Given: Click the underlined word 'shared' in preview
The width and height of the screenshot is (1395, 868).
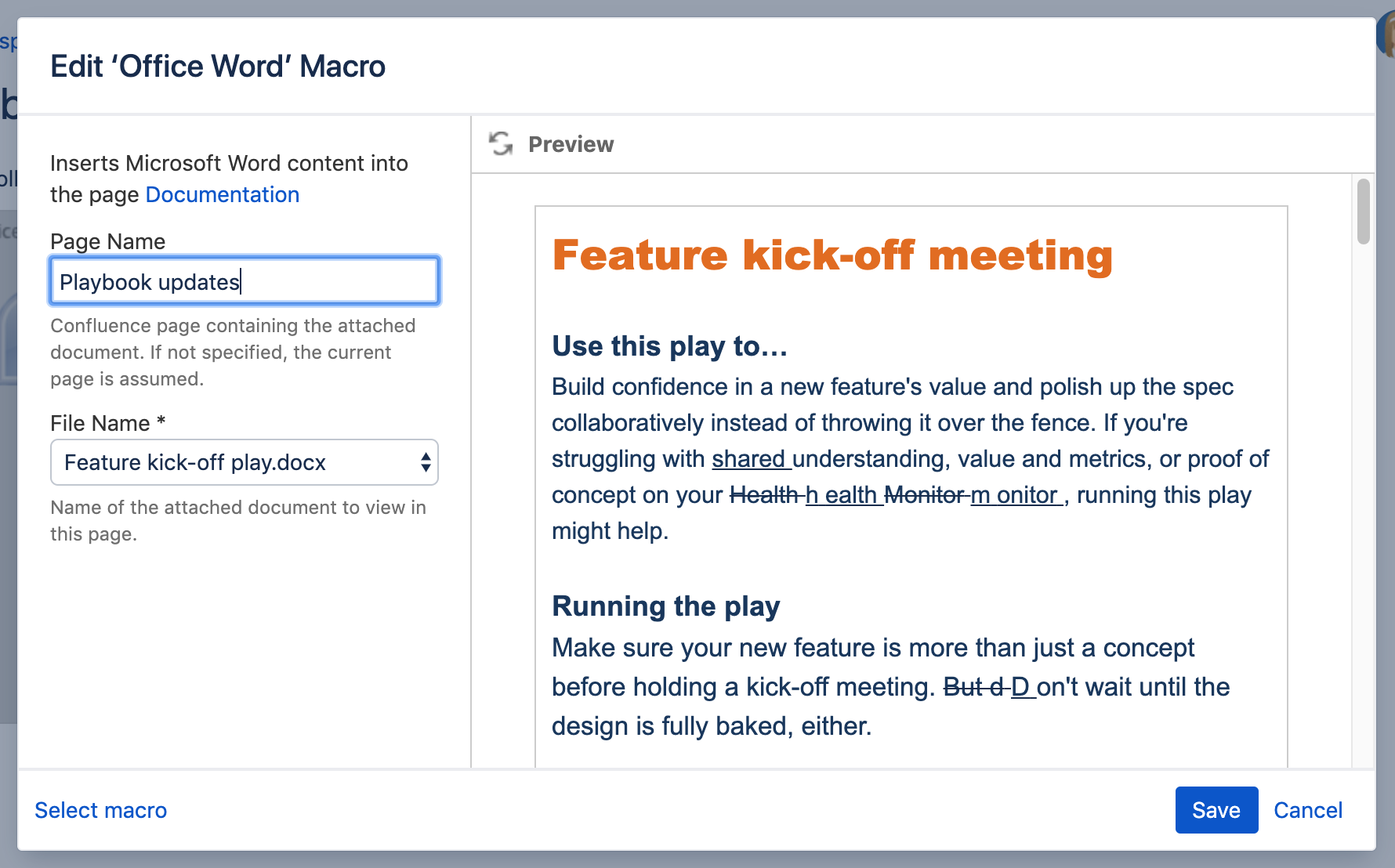Looking at the screenshot, I should 748,459.
